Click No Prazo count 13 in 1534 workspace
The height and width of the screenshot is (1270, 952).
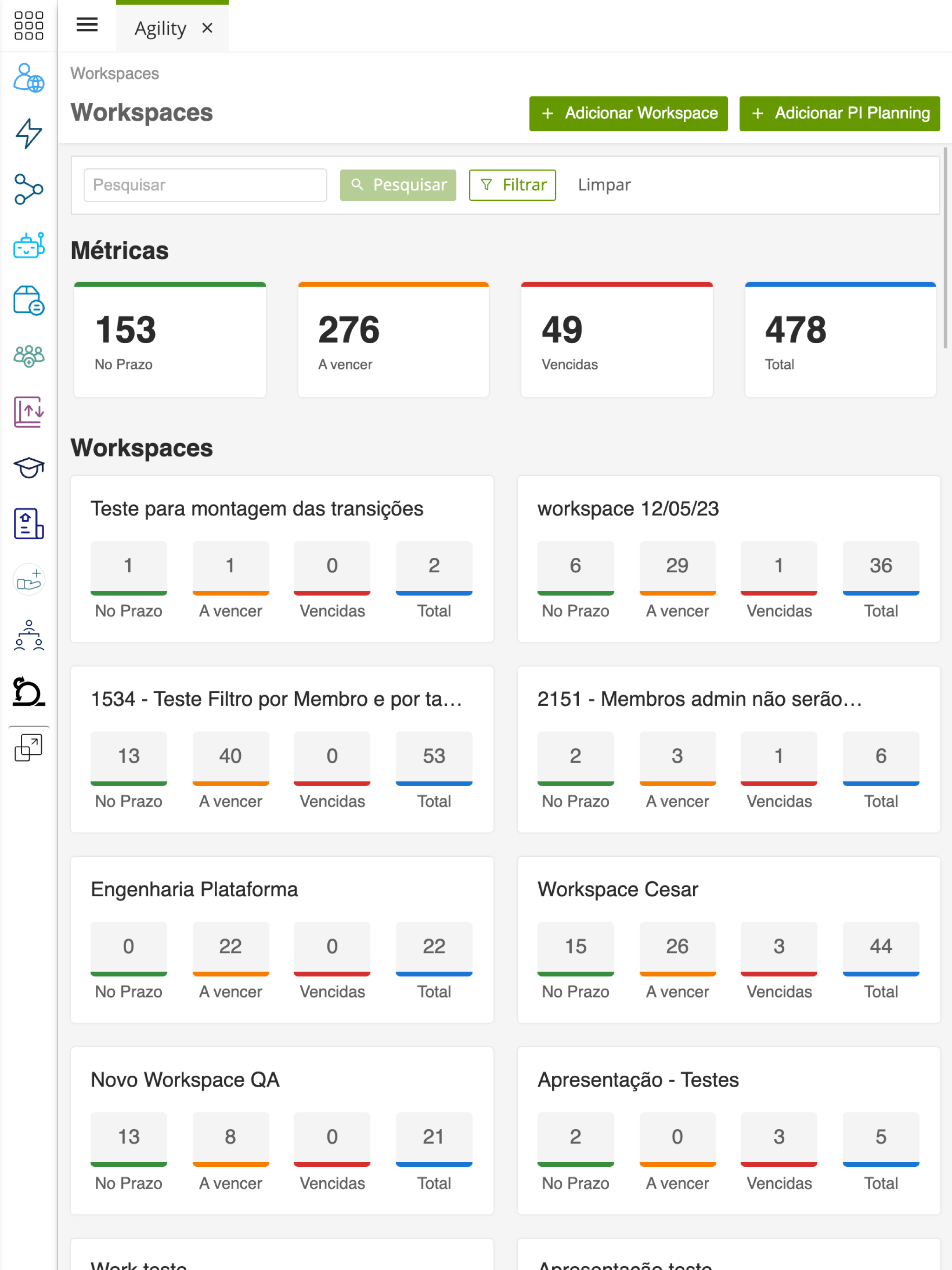point(129,759)
